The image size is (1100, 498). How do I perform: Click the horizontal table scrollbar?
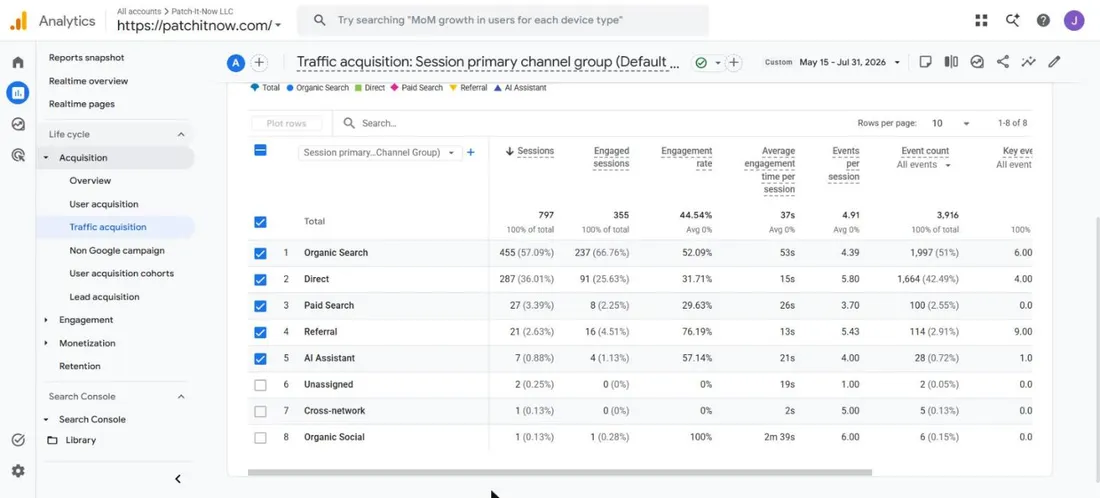(x=560, y=473)
